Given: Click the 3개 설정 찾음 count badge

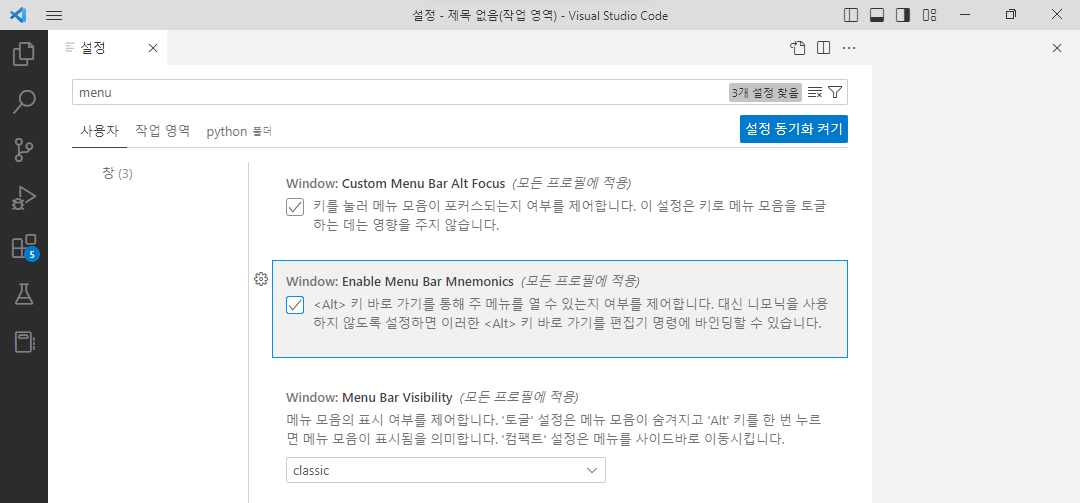Looking at the screenshot, I should coord(766,92).
